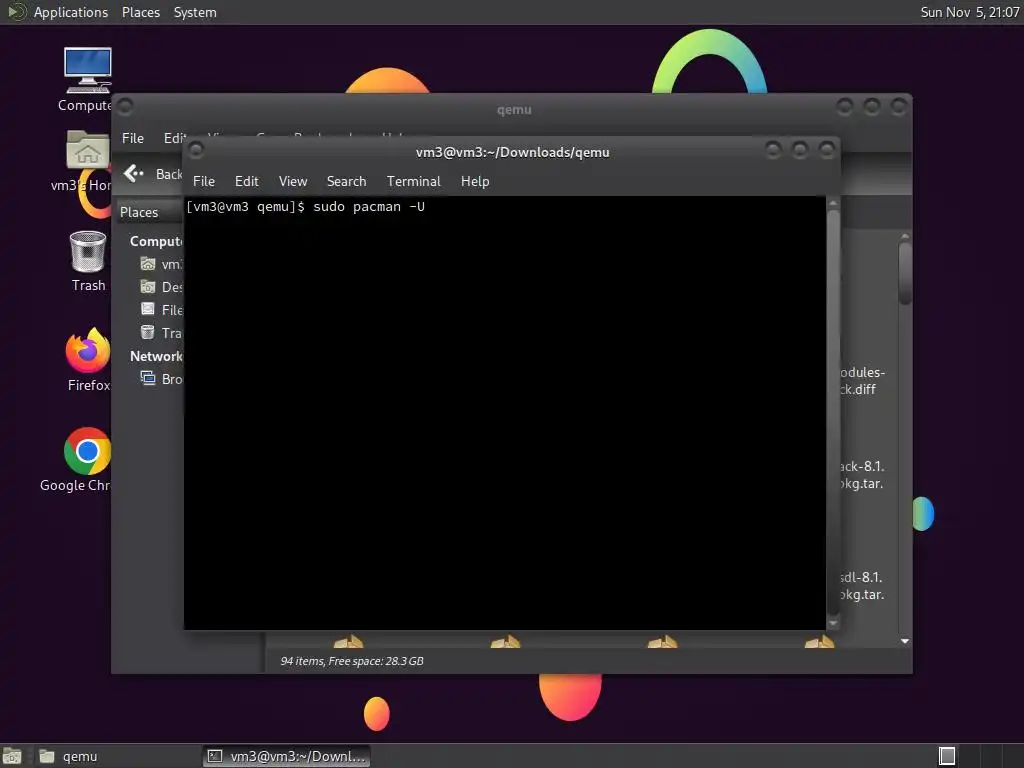Click the Places sidebar header dropdown
The height and width of the screenshot is (768, 1024).
149,212
